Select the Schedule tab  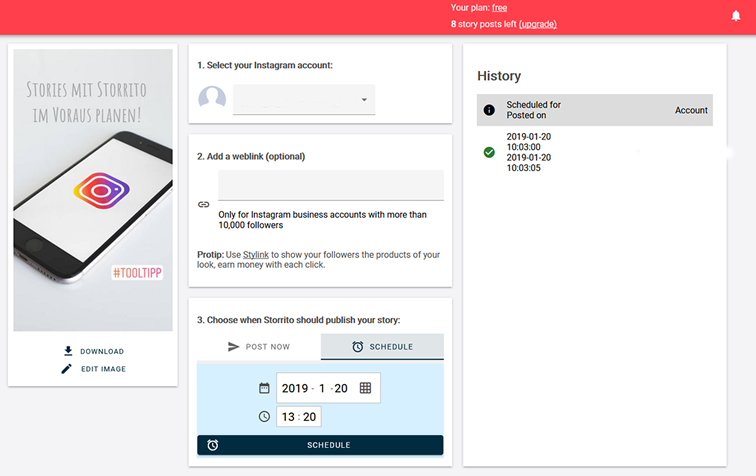[x=382, y=346]
